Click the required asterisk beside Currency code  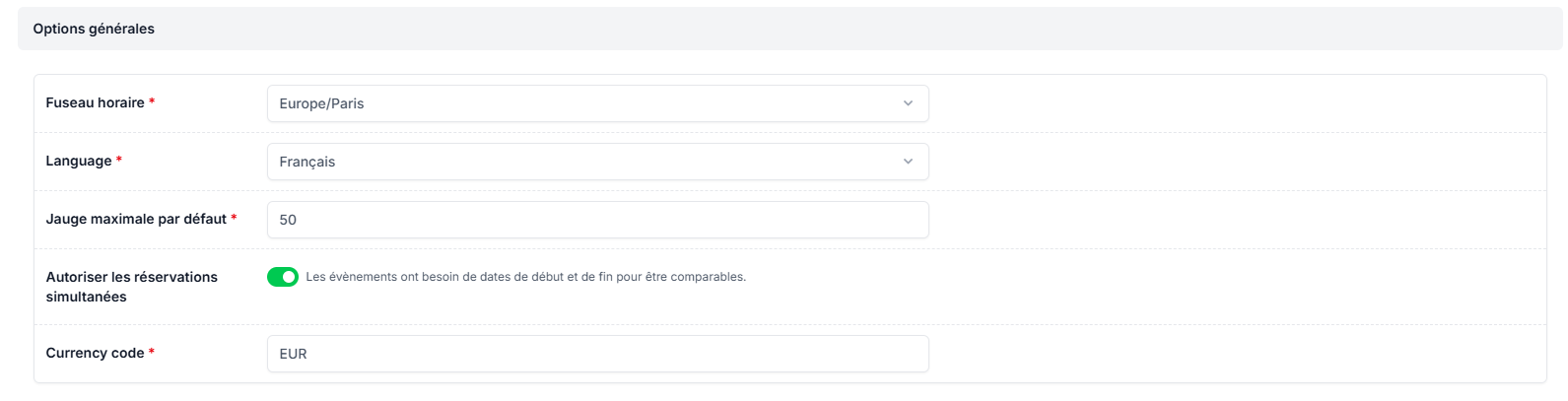coord(152,353)
